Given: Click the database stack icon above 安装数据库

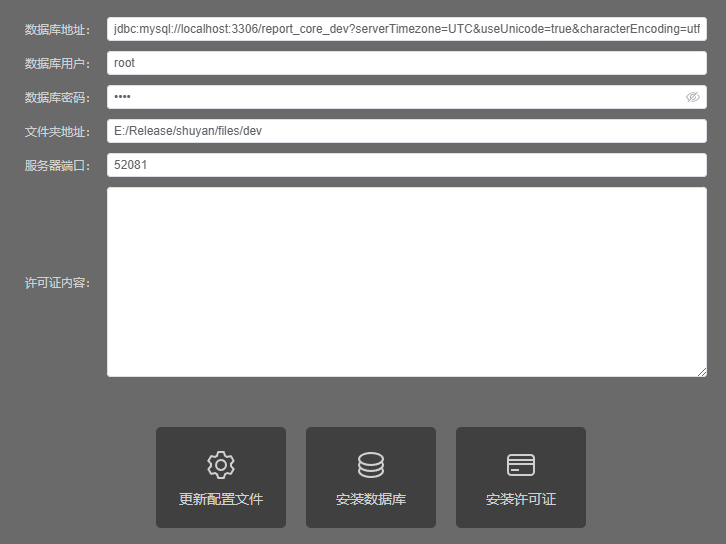Looking at the screenshot, I should pos(371,465).
